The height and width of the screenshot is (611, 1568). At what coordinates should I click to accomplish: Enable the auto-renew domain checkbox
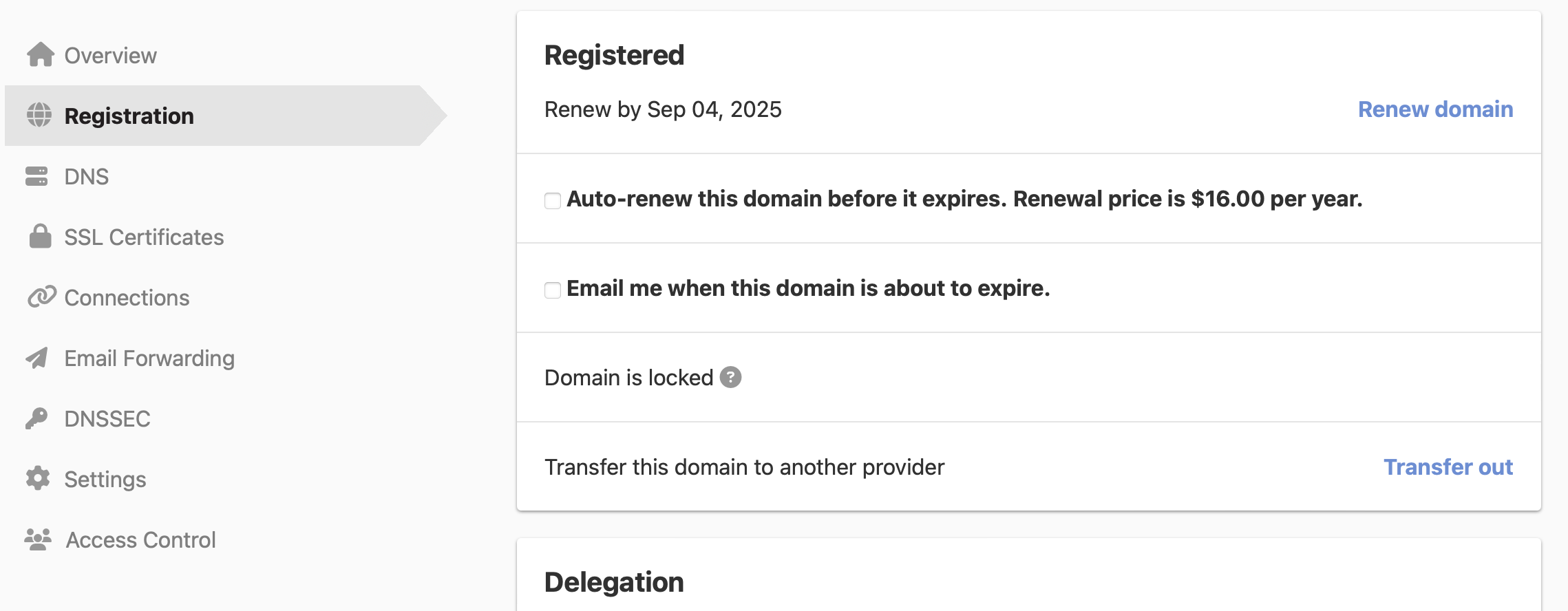tap(553, 200)
